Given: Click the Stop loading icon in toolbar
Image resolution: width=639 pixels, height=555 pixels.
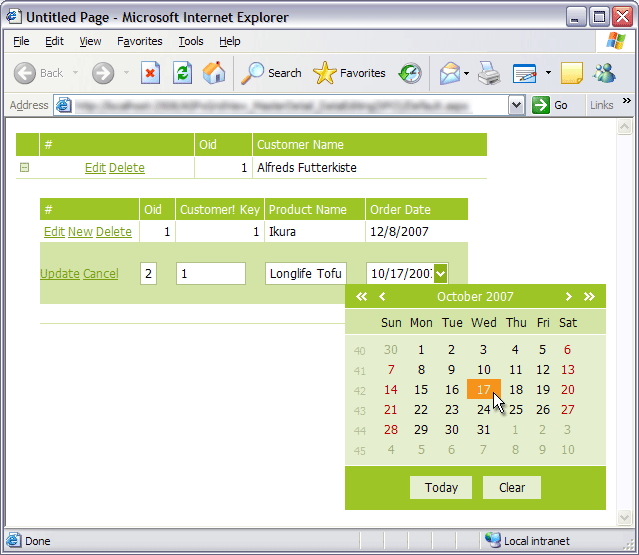Looking at the screenshot, I should (150, 73).
